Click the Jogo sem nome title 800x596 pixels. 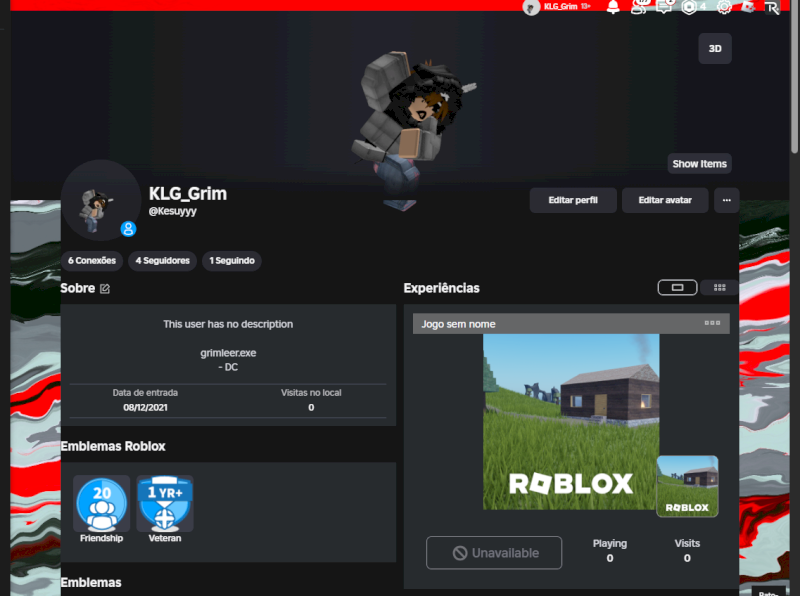(458, 324)
